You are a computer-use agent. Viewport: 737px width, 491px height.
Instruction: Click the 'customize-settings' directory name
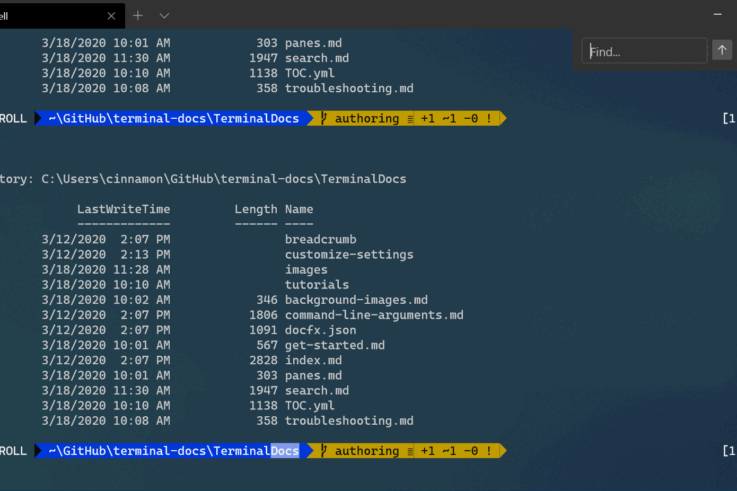349,255
